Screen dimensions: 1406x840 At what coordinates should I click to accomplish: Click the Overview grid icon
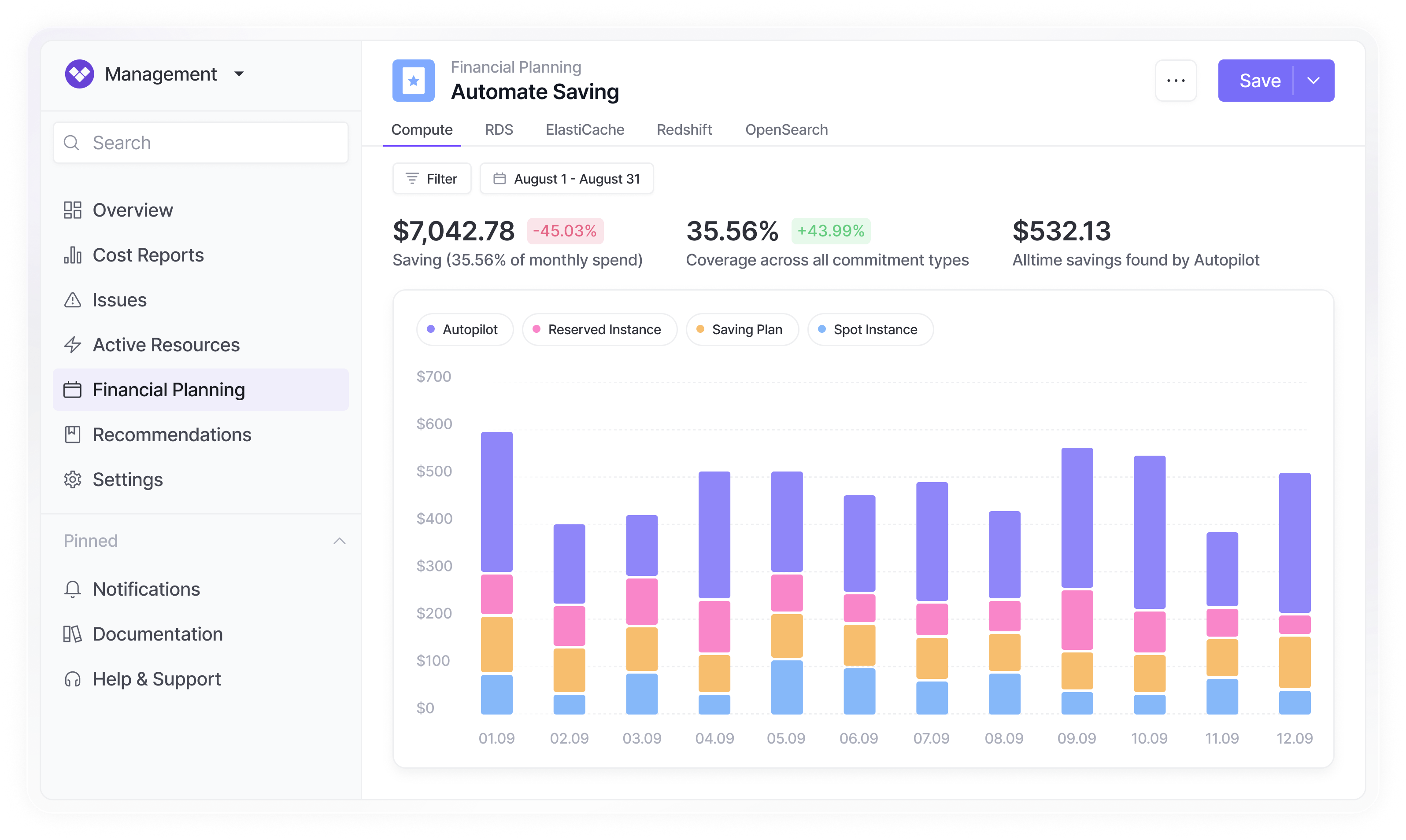(x=73, y=210)
